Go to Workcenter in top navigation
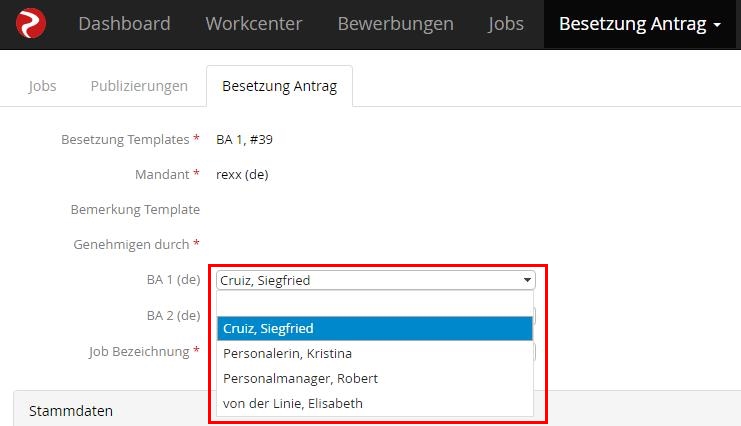Viewport: 741px width, 426px height. 254,24
